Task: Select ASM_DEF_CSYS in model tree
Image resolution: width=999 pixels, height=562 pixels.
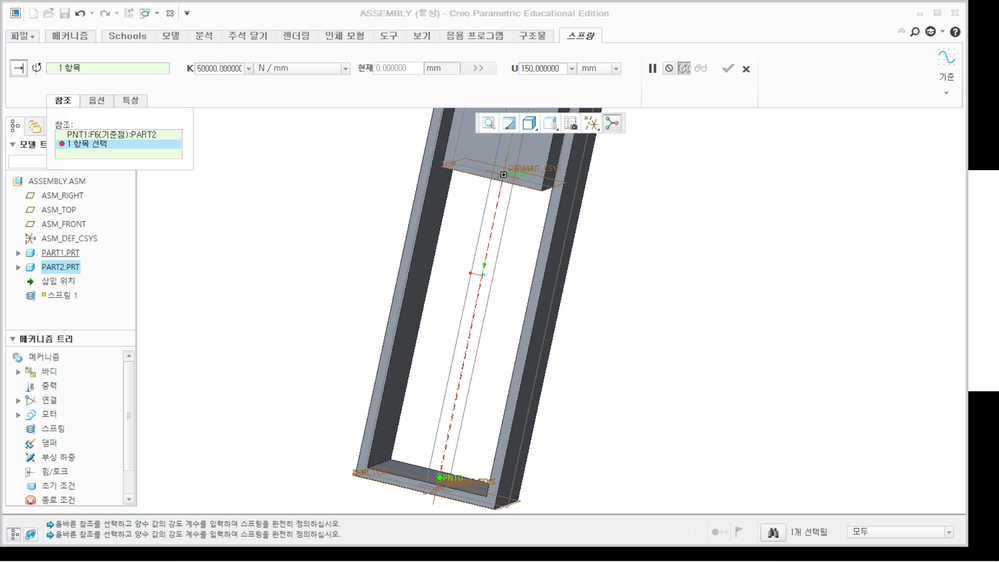Action: [x=69, y=238]
